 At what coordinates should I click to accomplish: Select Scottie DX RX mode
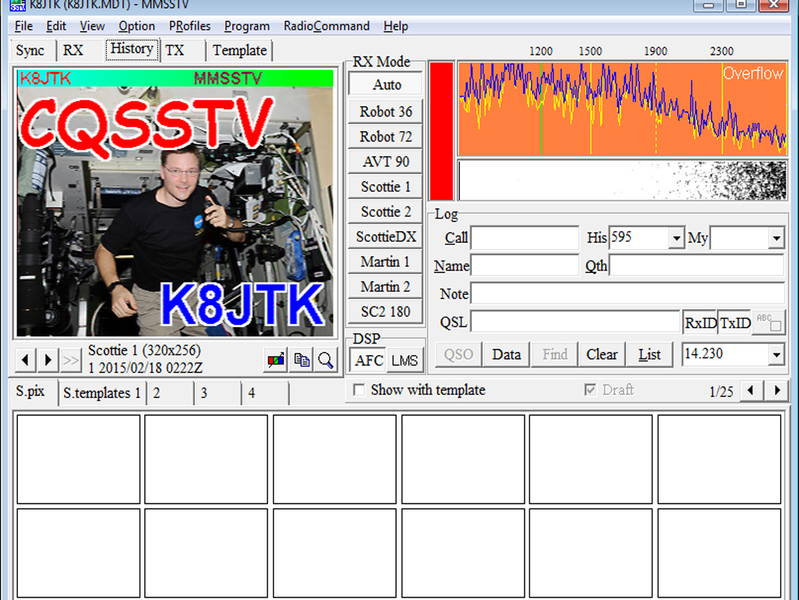coord(386,237)
